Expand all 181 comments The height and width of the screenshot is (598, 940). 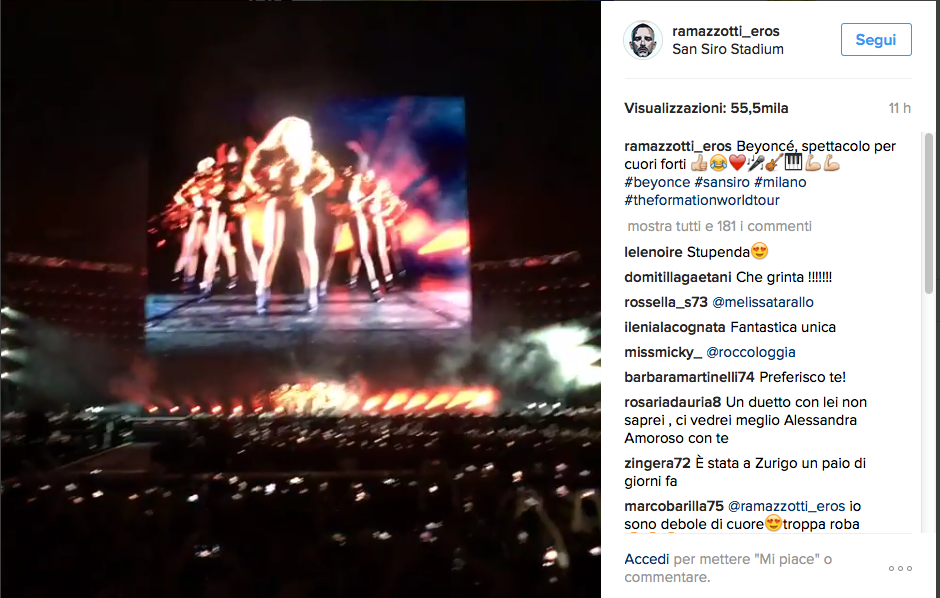pyautogui.click(x=719, y=226)
